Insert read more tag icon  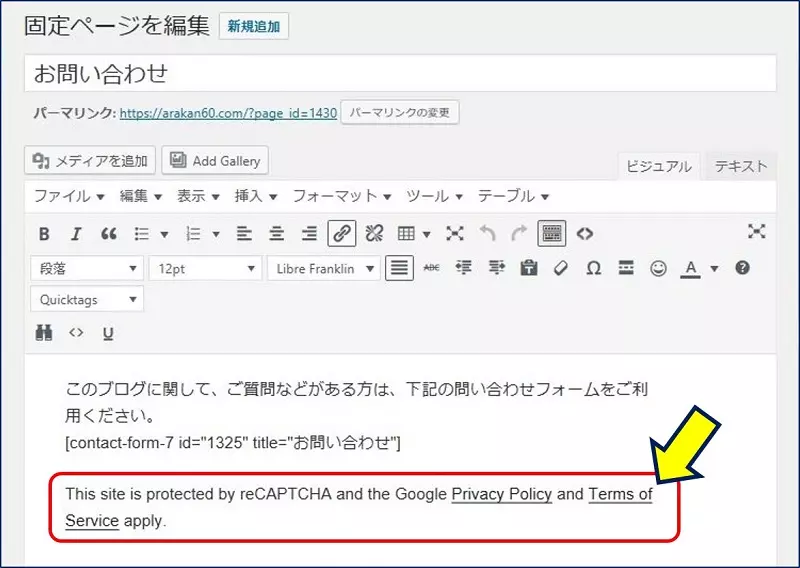tap(626, 268)
